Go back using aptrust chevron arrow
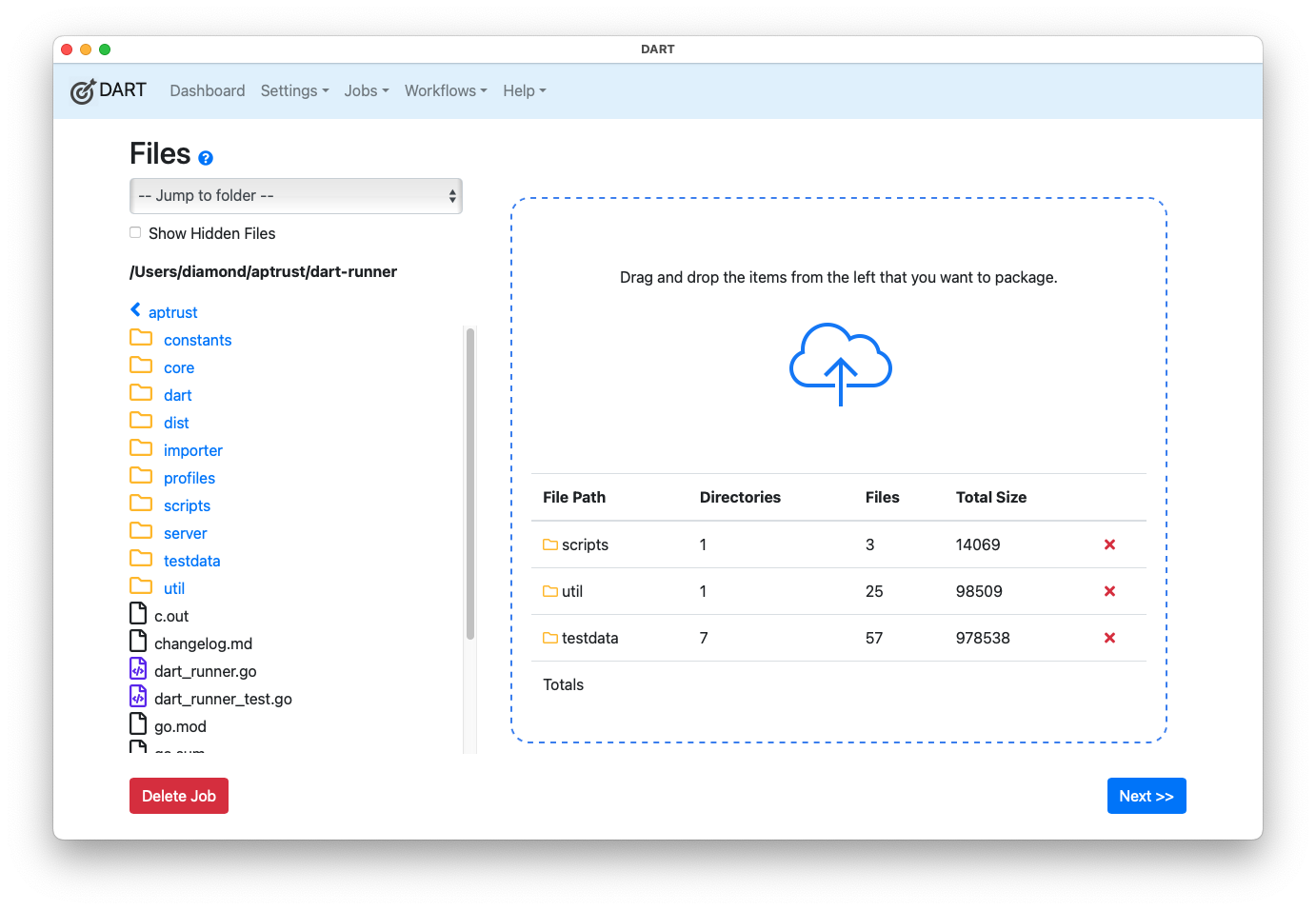The image size is (1316, 910). pos(136,310)
